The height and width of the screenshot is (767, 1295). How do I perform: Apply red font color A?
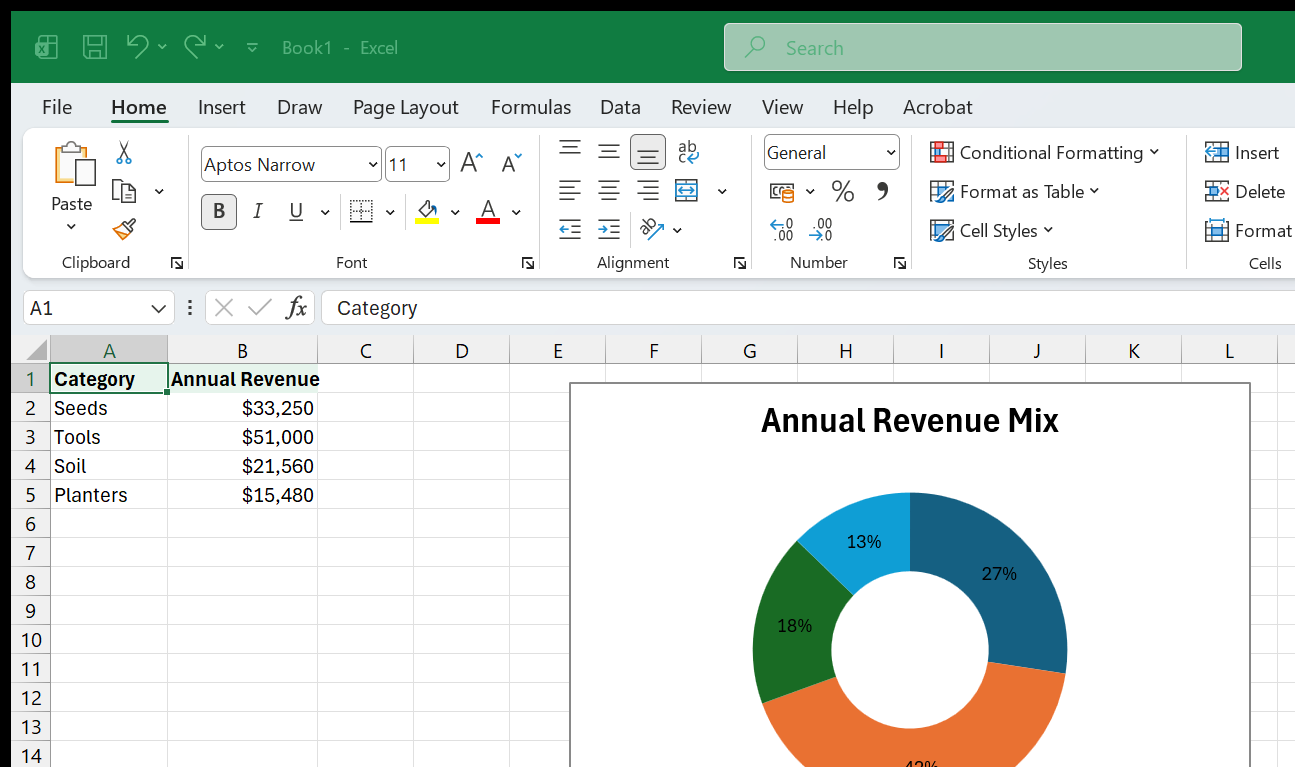coord(488,212)
